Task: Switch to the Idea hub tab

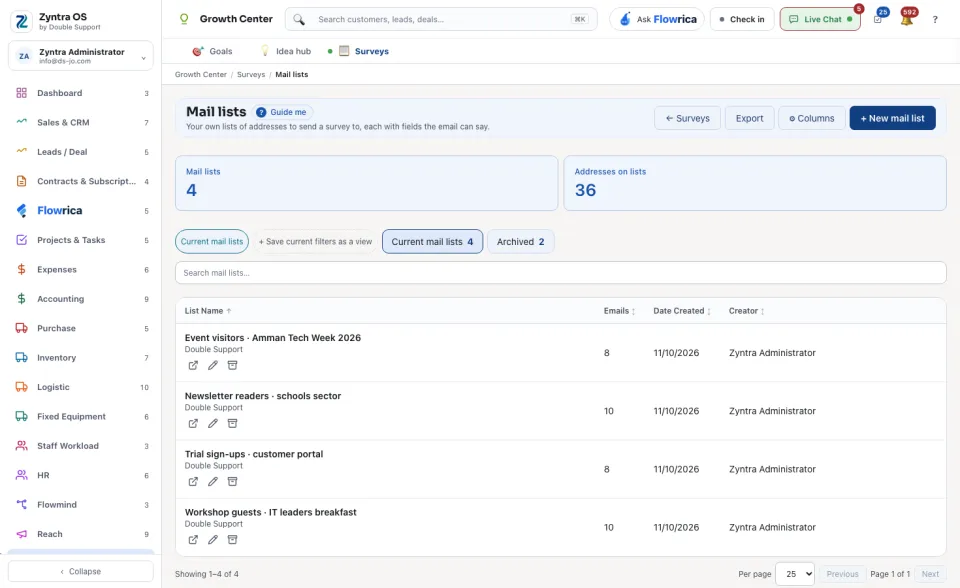Action: click(286, 51)
